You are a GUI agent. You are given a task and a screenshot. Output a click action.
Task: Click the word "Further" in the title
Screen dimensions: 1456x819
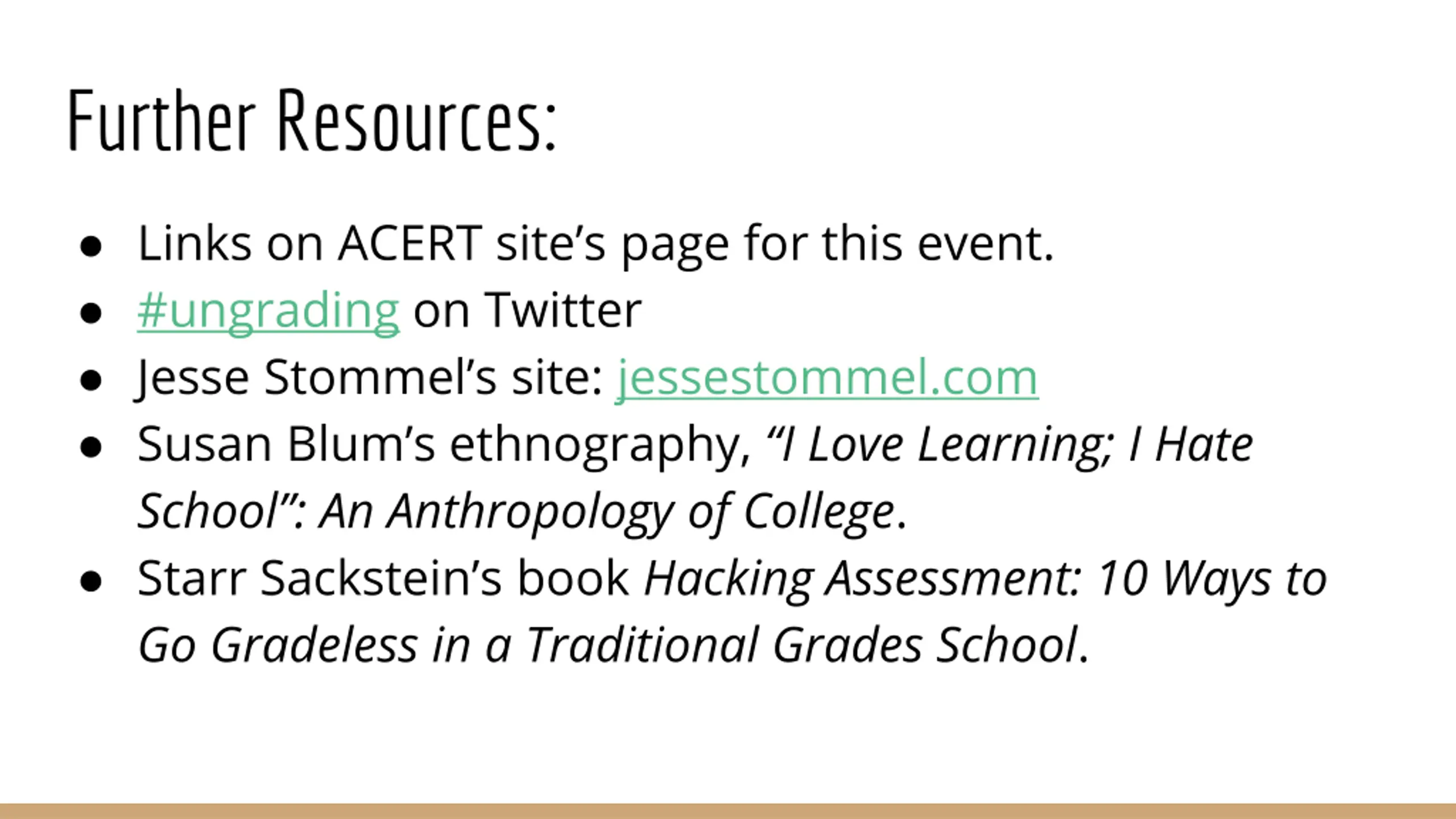tap(162, 121)
